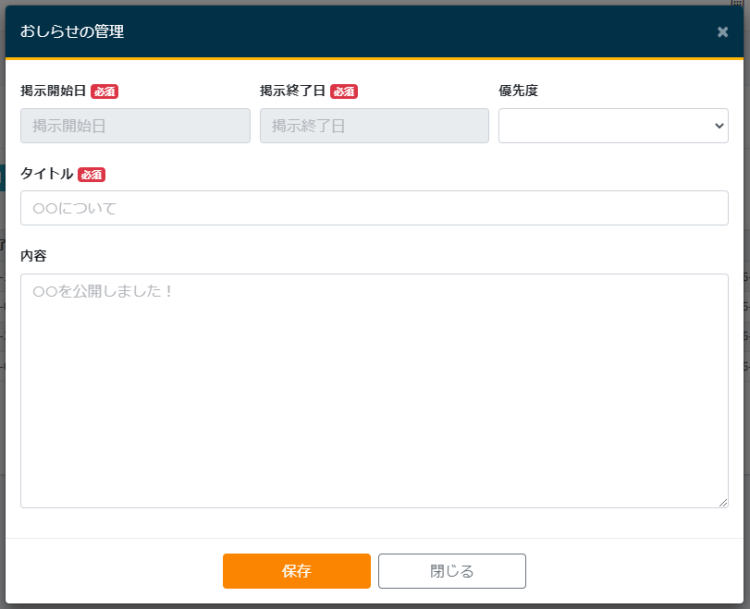Viewport: 750px width, 609px height.
Task: Focus the タイトル text field
Action: (374, 208)
